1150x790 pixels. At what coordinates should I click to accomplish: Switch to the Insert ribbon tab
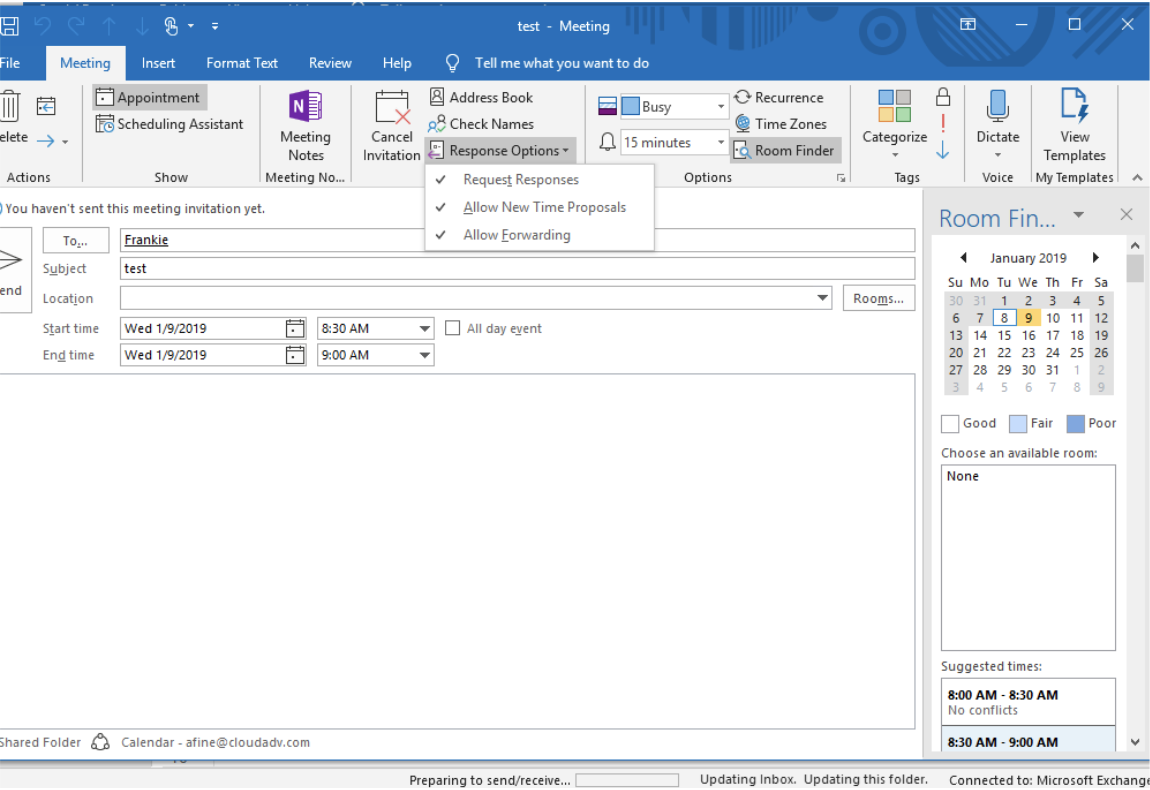pyautogui.click(x=158, y=63)
